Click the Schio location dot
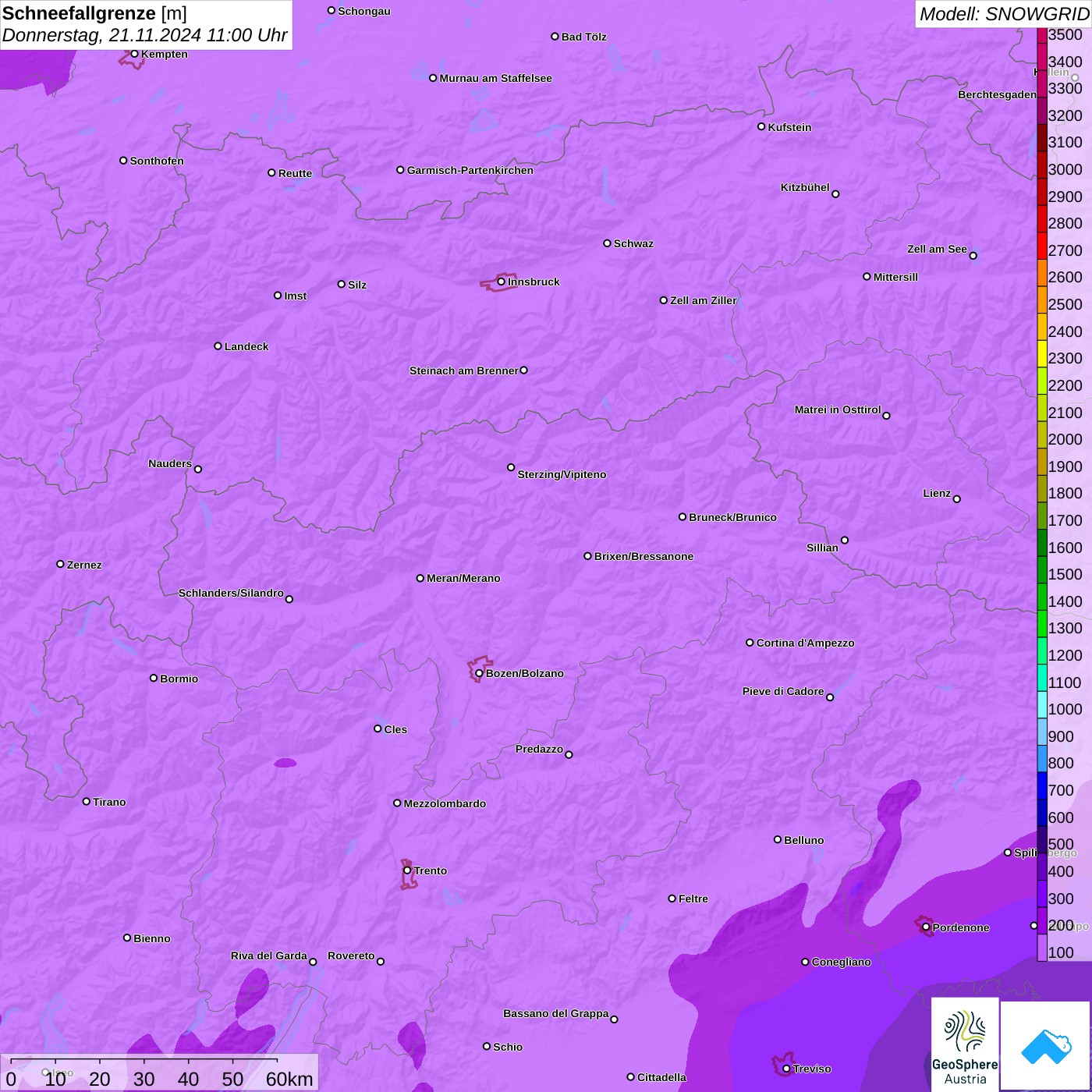Viewport: 1092px width, 1092px height. point(487,1047)
